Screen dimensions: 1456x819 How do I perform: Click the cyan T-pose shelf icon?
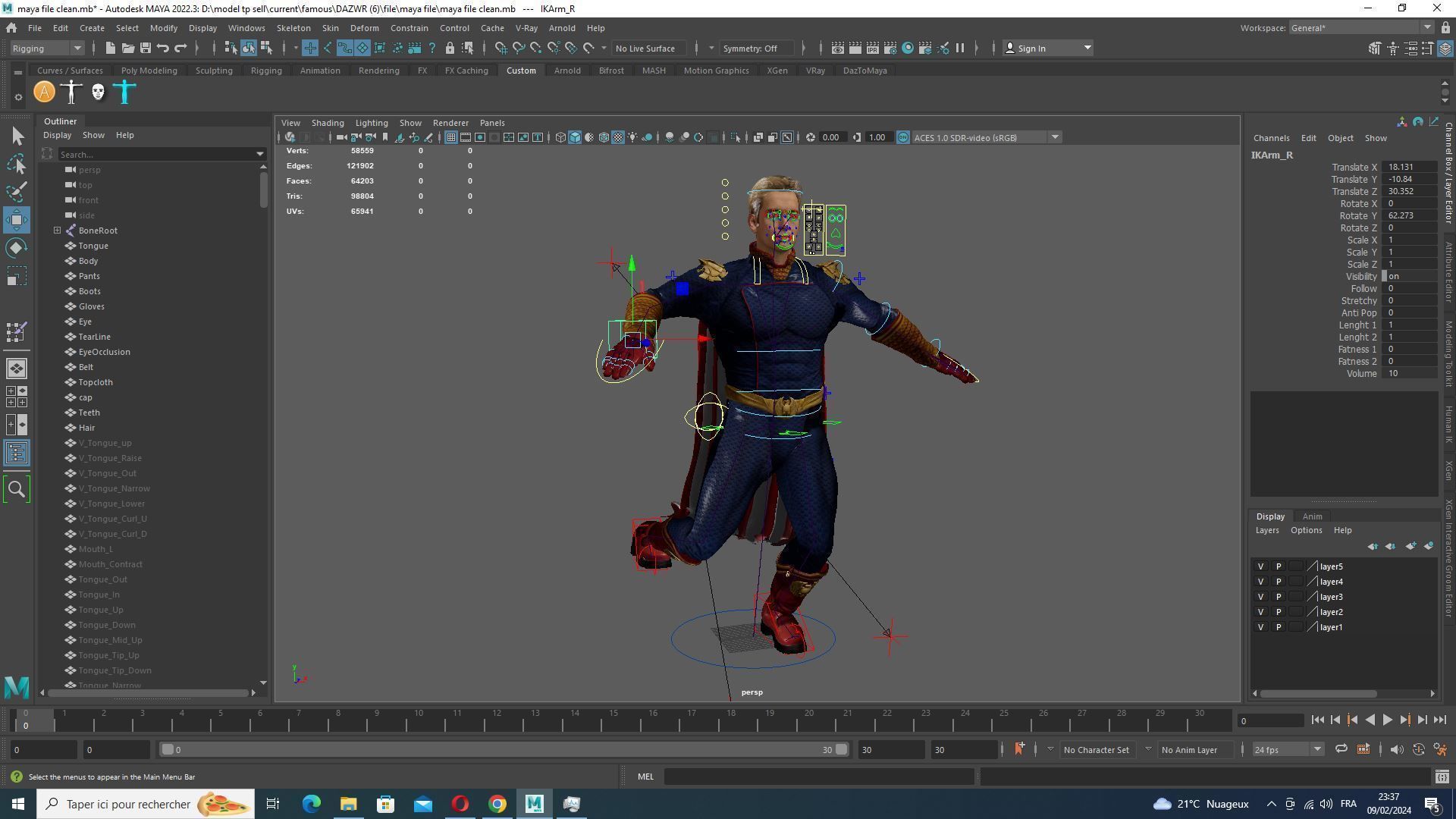tap(125, 93)
